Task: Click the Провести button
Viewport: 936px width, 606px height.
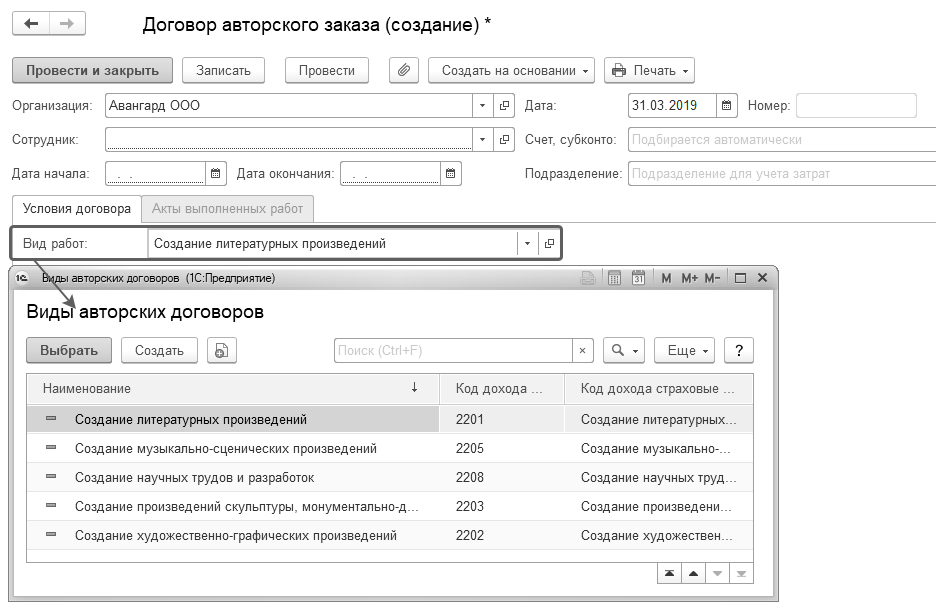Action: pyautogui.click(x=327, y=70)
